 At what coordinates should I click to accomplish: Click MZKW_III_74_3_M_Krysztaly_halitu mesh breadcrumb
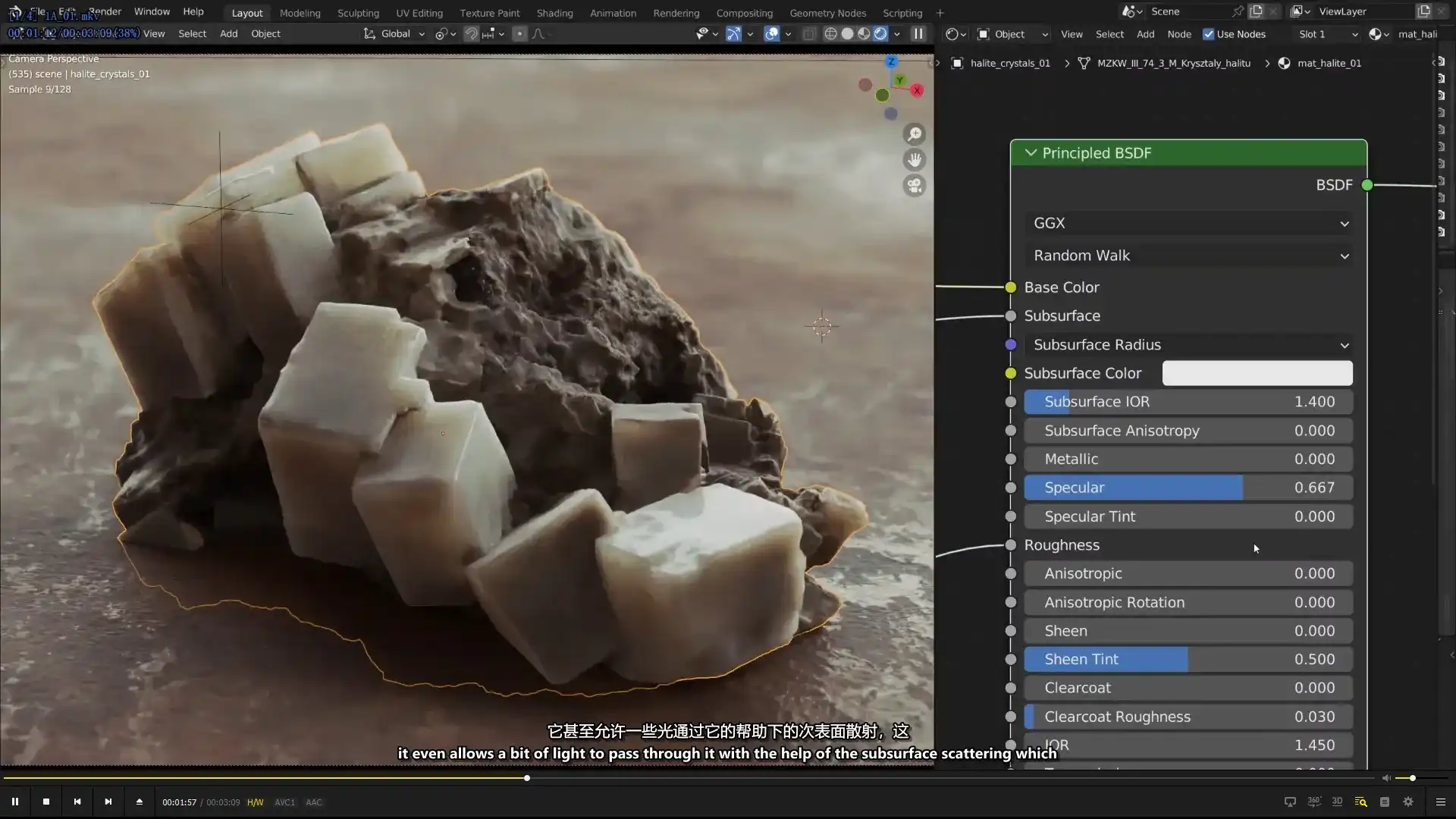[x=1173, y=63]
